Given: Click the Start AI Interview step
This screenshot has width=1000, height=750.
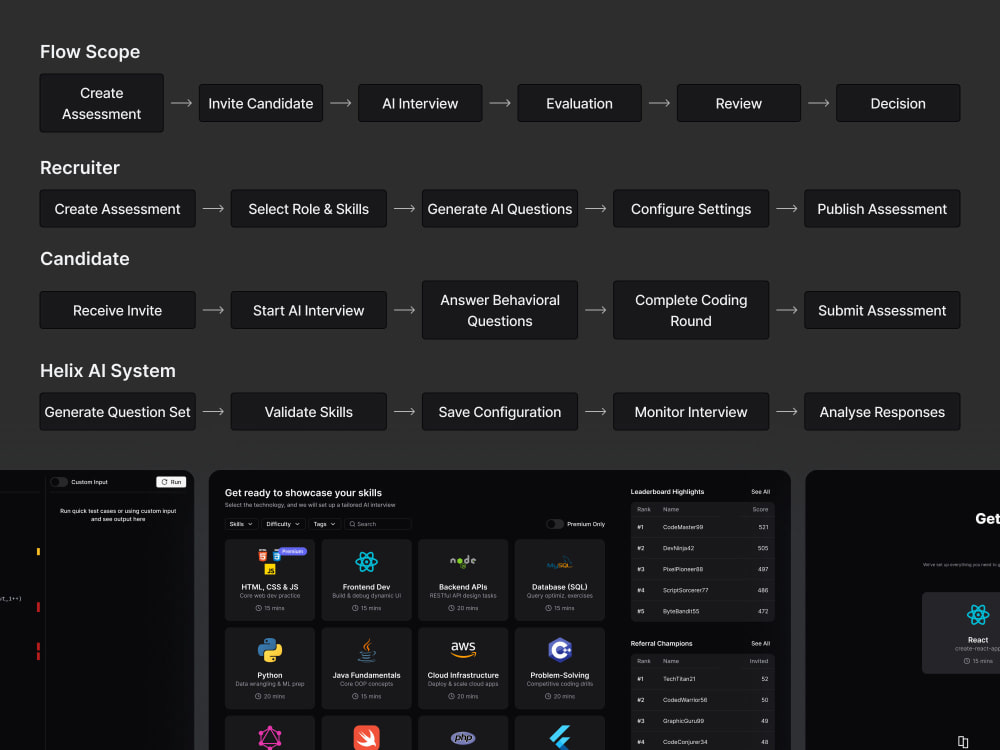Looking at the screenshot, I should tap(309, 310).
